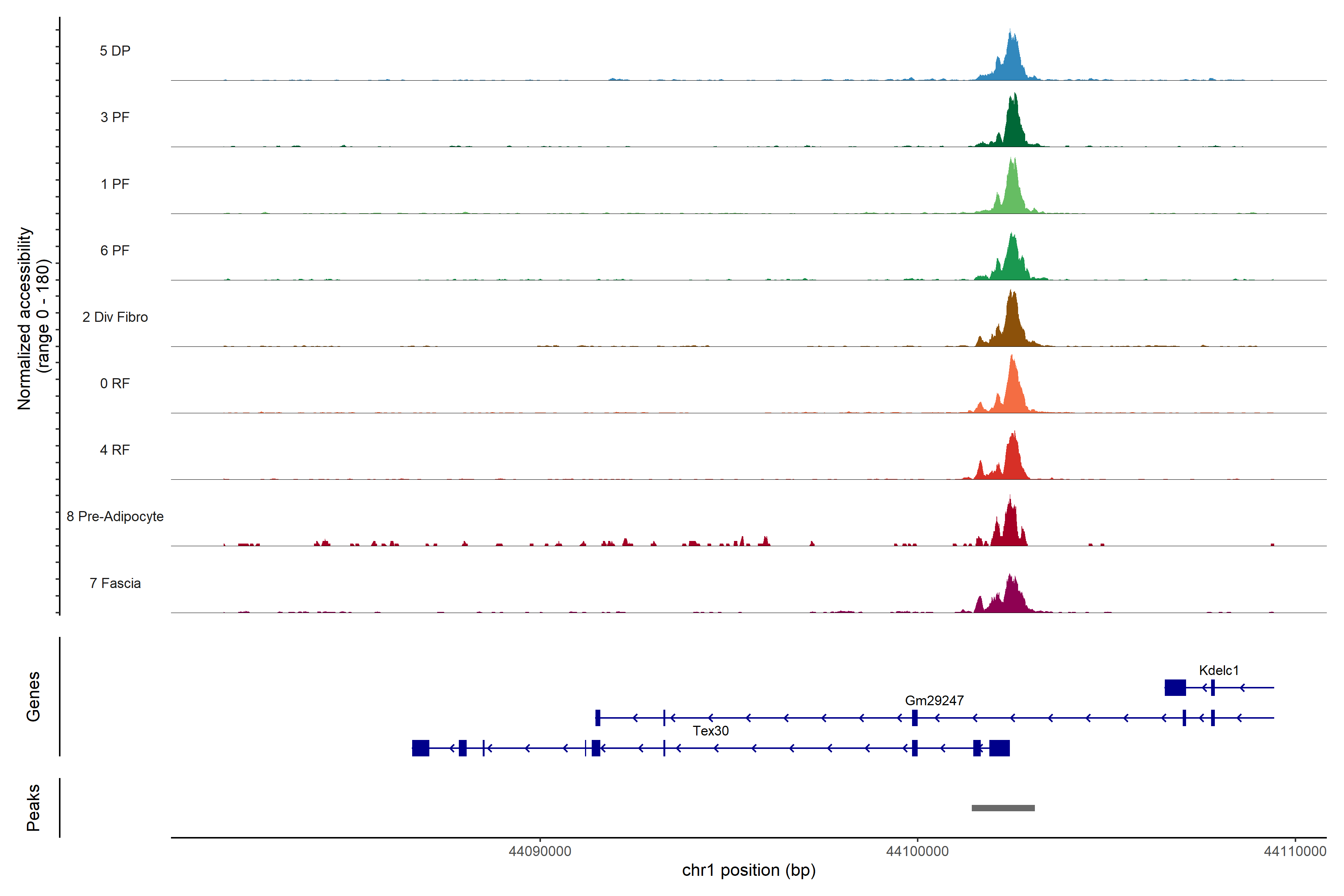Click the 5 DP track label
The width and height of the screenshot is (1344, 896).
115,51
